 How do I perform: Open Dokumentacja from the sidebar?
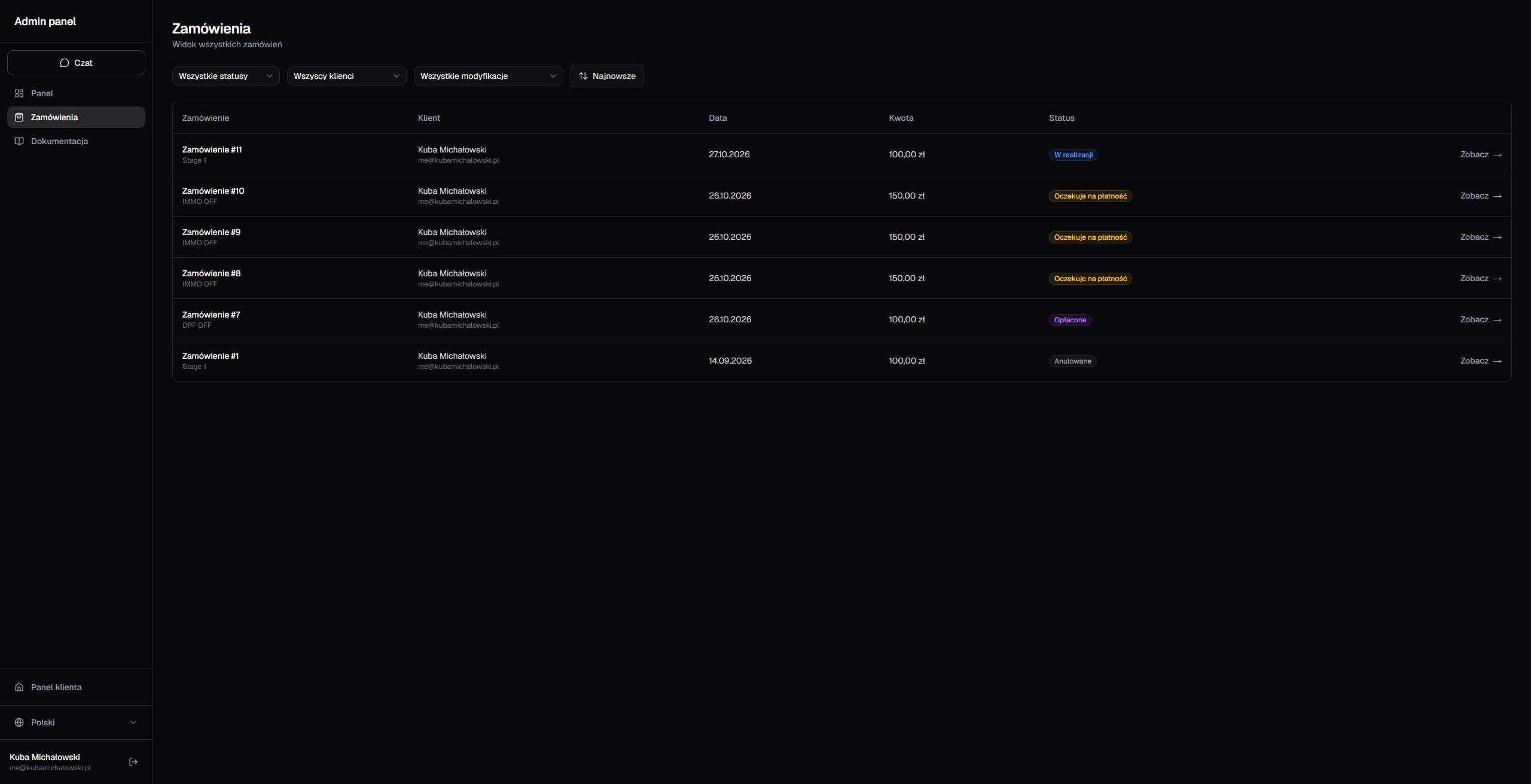[76, 141]
